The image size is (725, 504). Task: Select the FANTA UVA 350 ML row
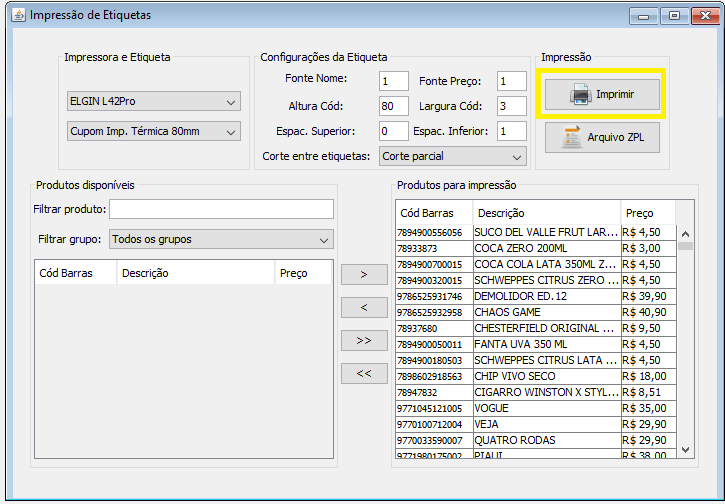pos(536,344)
